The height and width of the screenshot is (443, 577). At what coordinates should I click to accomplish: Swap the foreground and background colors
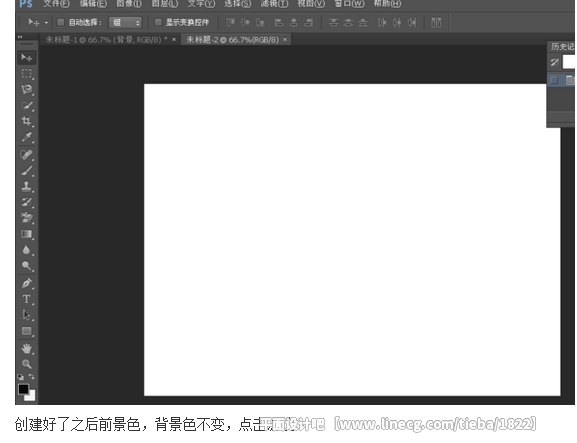point(32,377)
